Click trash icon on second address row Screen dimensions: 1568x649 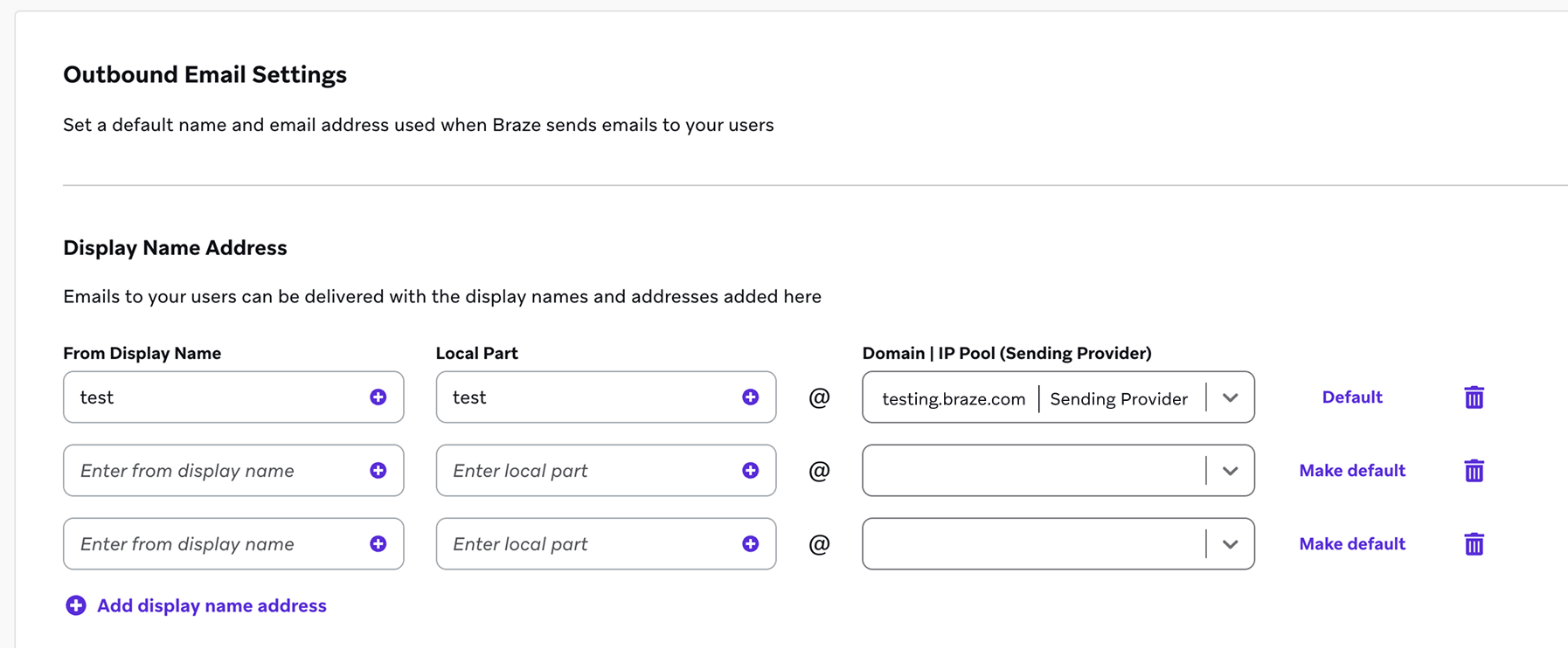coord(1474,471)
